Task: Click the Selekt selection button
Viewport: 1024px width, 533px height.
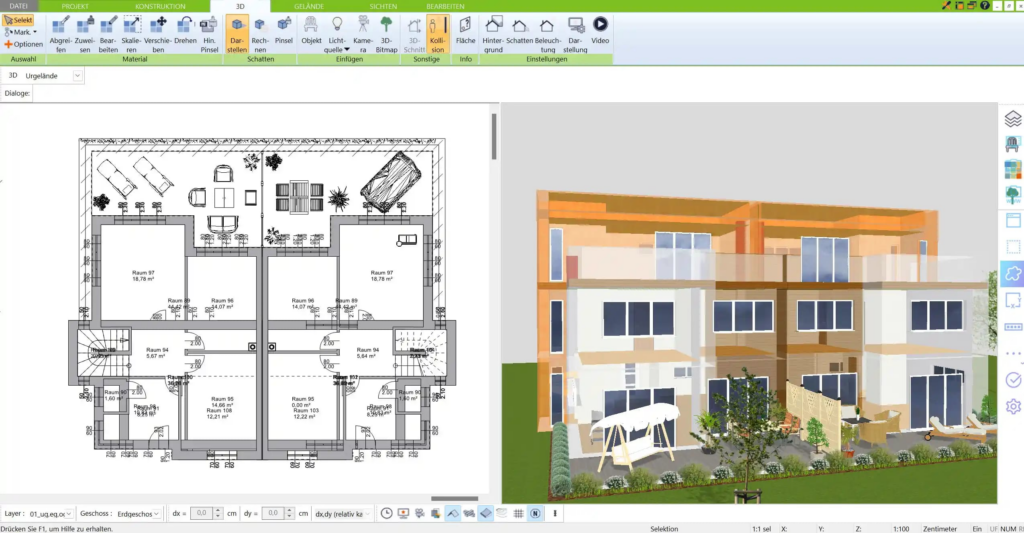Action: 18,20
